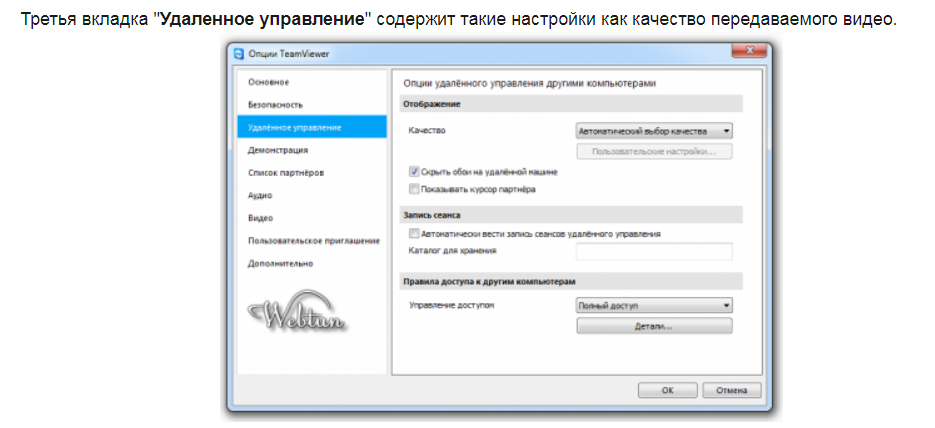Click the Управление доступом label

click(452, 305)
